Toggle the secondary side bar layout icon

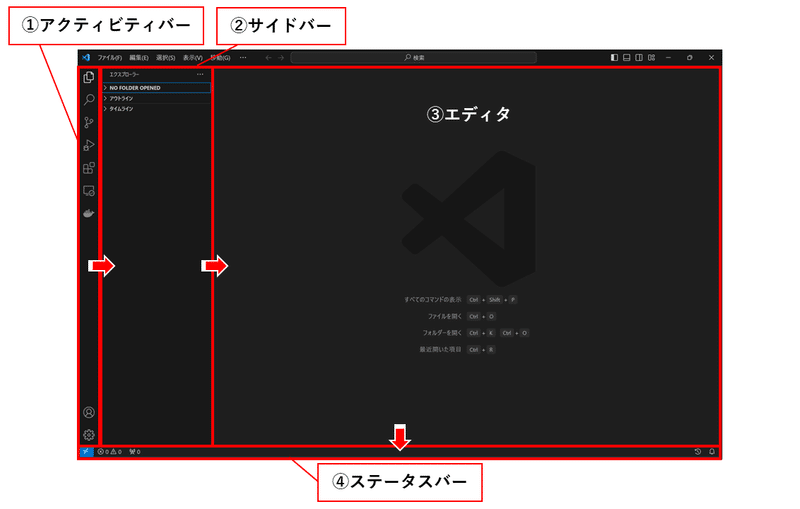(639, 58)
